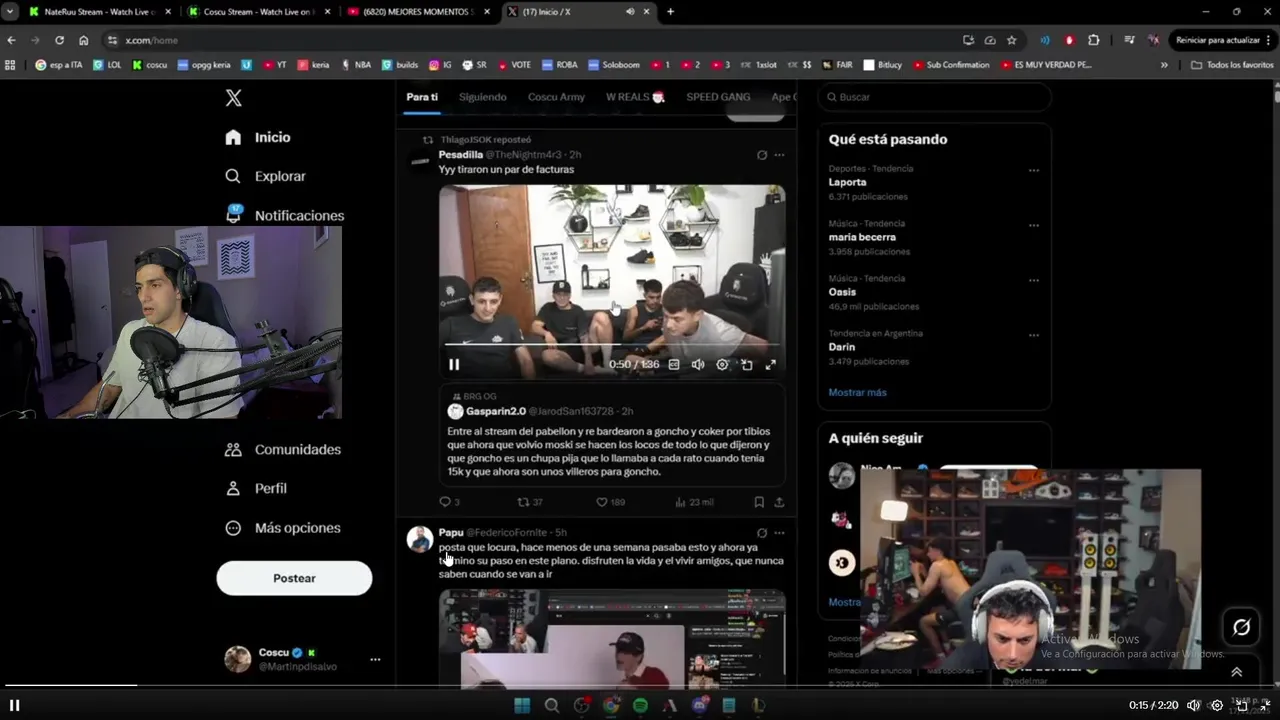Image resolution: width=1280 pixels, height=720 pixels.
Task: Like the Pesadilla tweet
Action: click(x=610, y=502)
